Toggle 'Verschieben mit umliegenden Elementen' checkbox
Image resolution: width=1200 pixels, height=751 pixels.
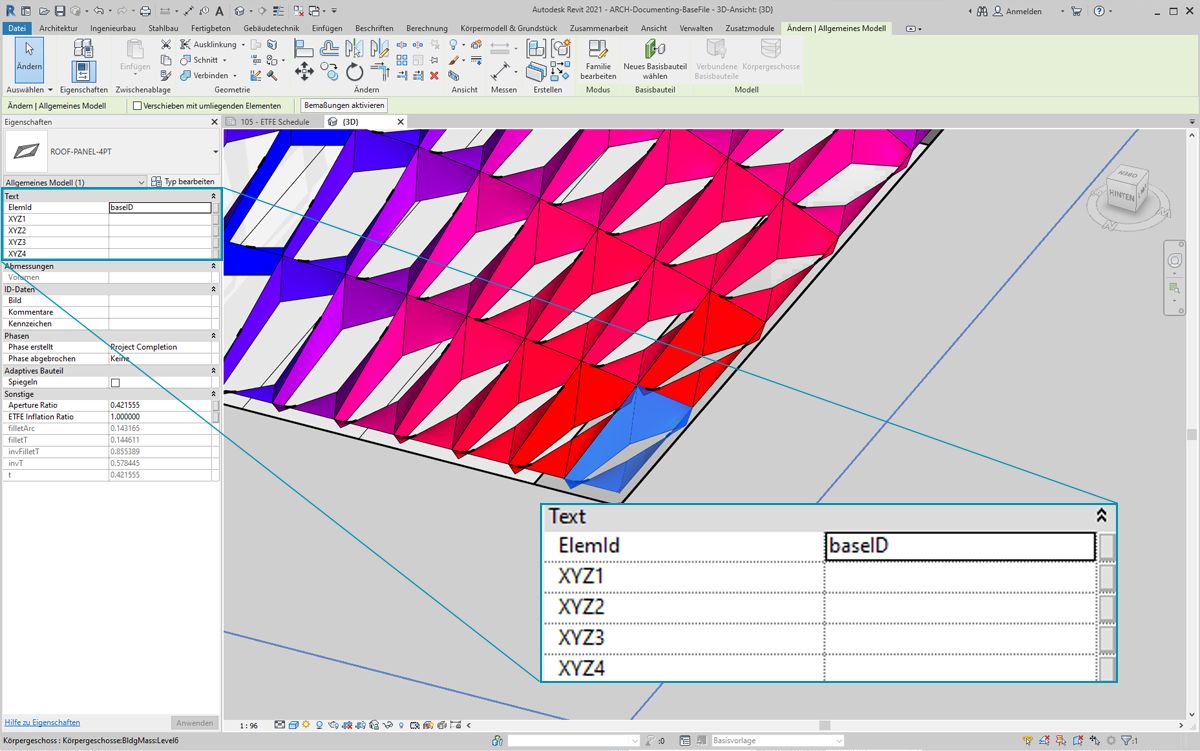[136, 105]
